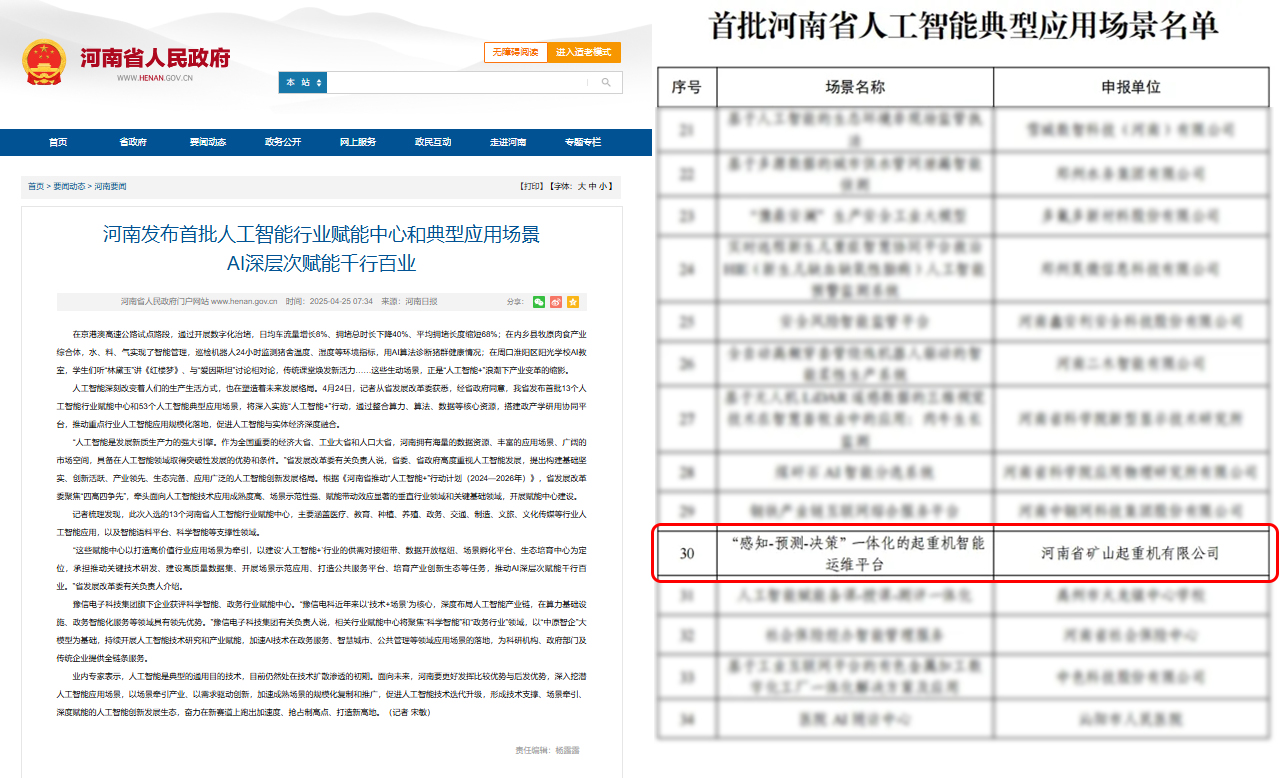Image resolution: width=1284 pixels, height=778 pixels.
Task: Set font size to 大
Action: pos(583,186)
